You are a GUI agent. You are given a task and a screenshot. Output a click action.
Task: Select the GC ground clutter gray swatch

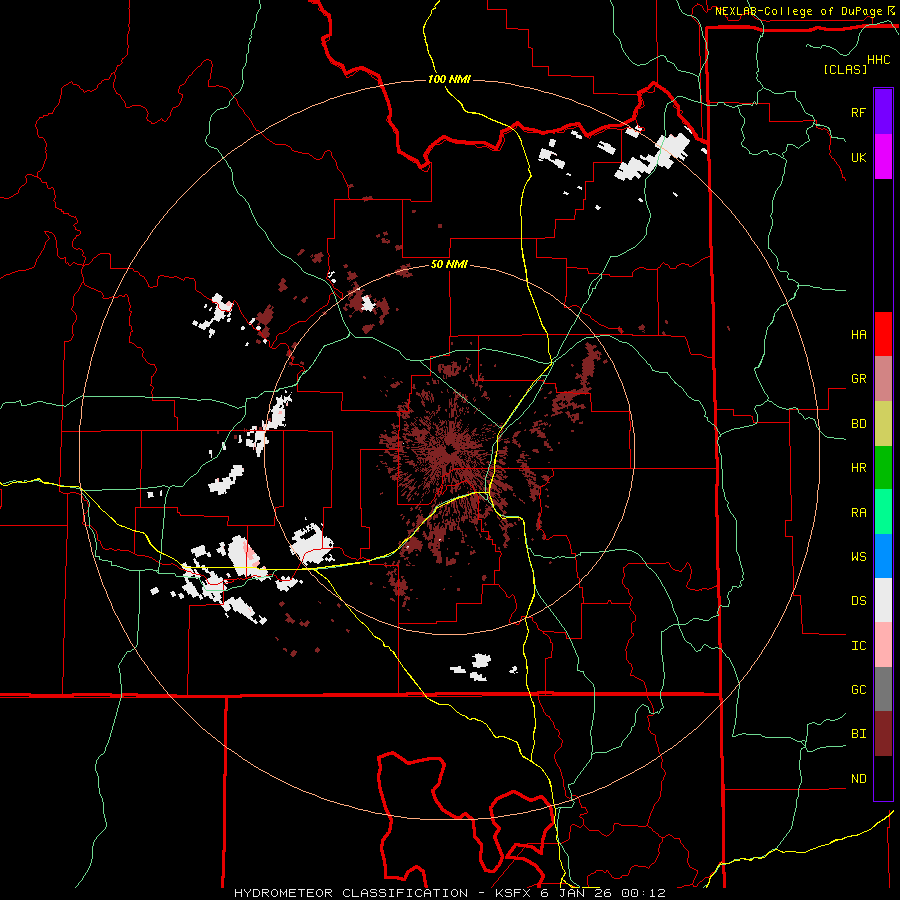[x=883, y=689]
